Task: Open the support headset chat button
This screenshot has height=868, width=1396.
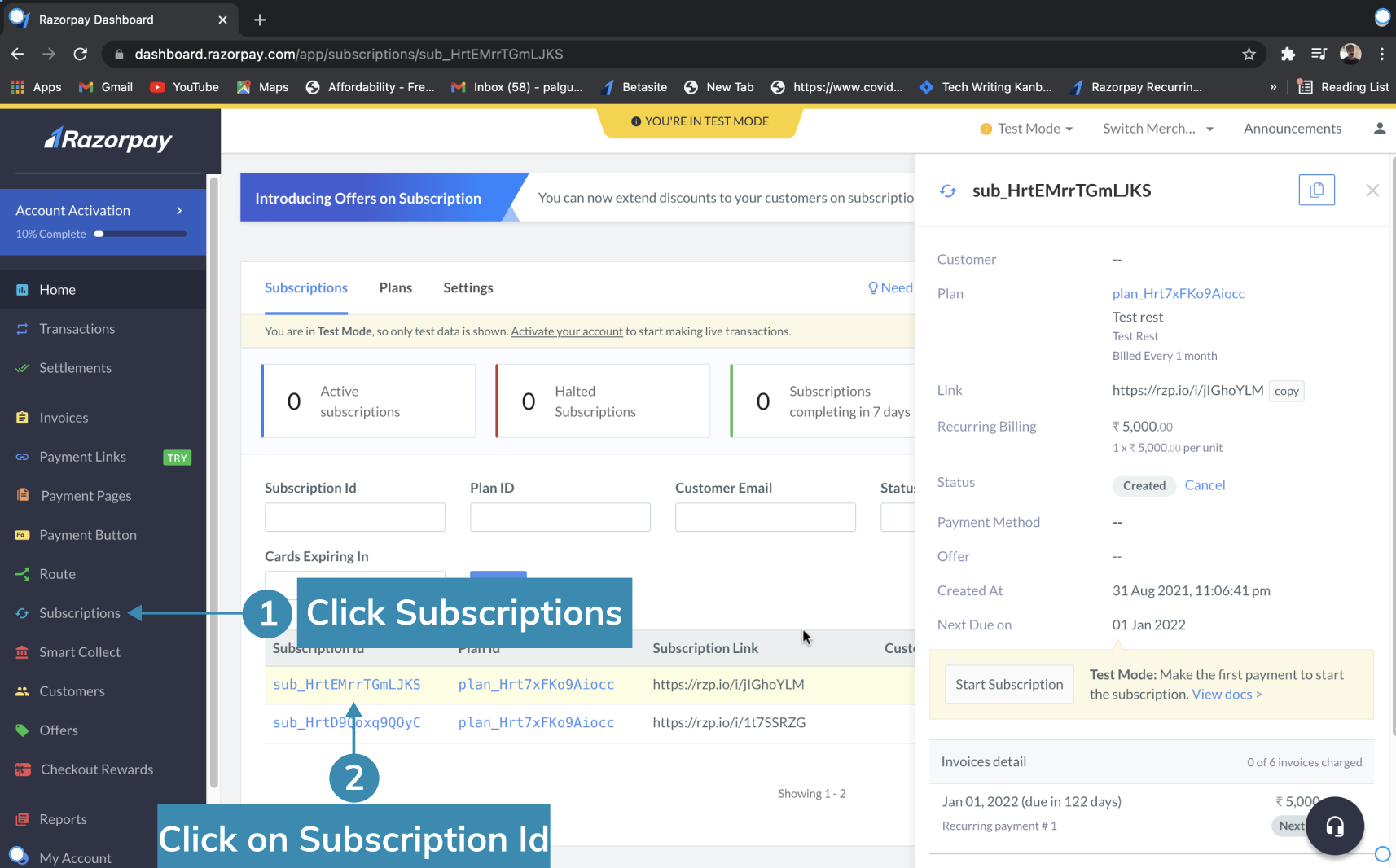Action: (x=1335, y=826)
